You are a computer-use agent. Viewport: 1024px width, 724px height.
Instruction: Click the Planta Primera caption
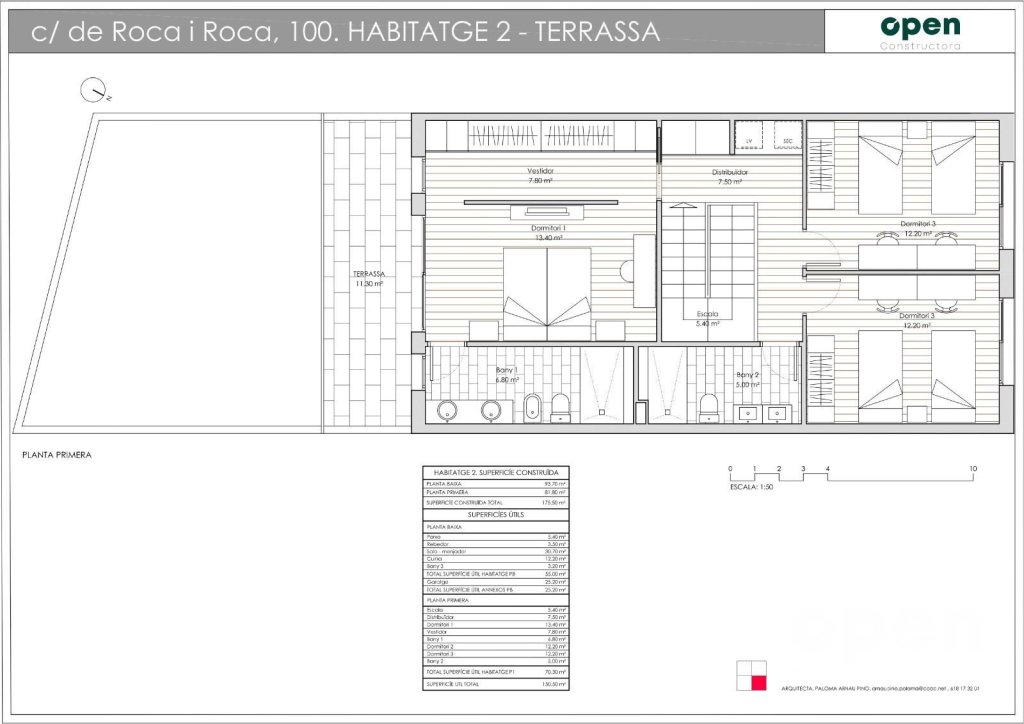56,454
